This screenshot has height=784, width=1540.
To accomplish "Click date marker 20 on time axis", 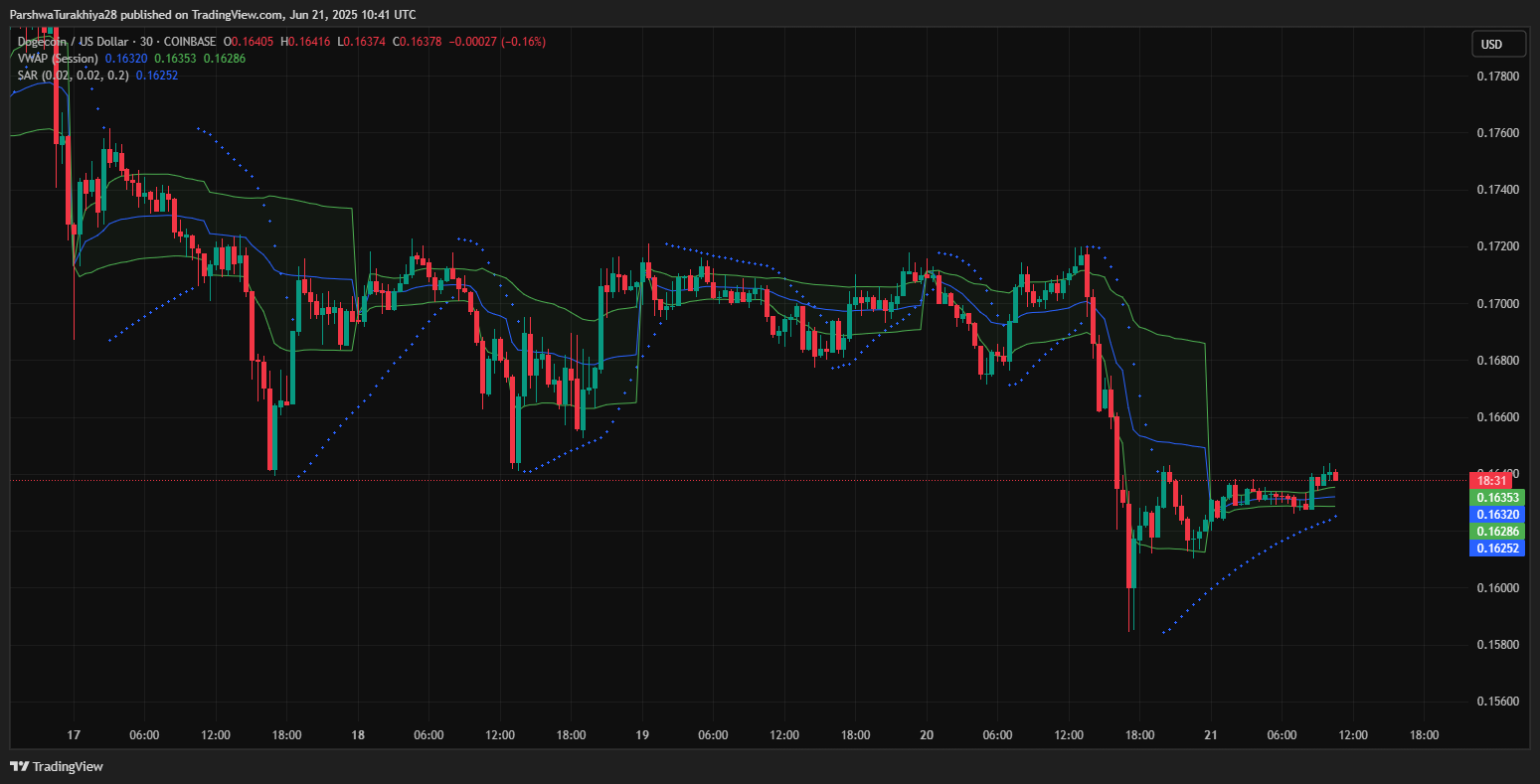I will pos(927,735).
